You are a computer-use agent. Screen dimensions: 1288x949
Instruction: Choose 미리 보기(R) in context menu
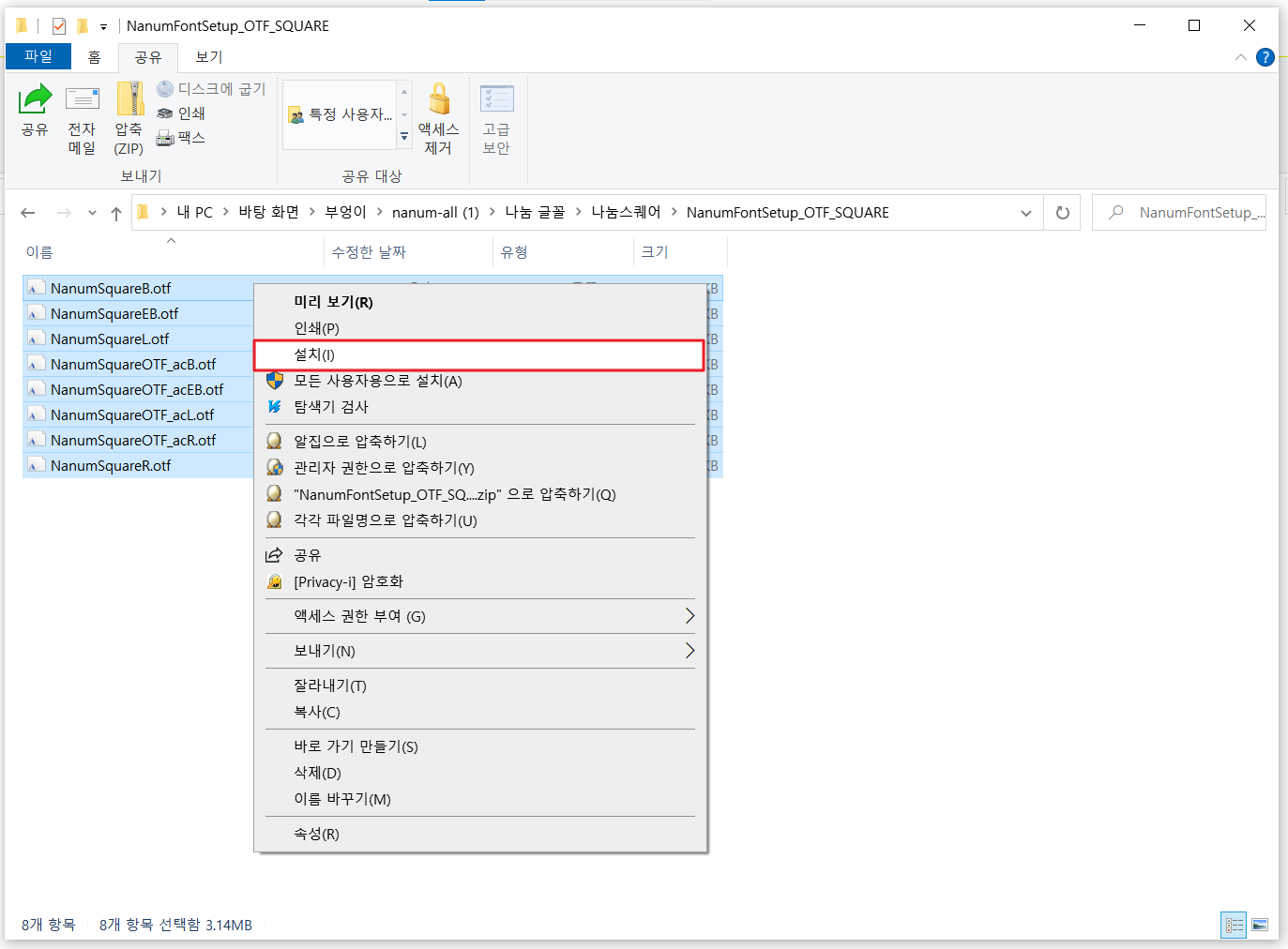coord(478,302)
